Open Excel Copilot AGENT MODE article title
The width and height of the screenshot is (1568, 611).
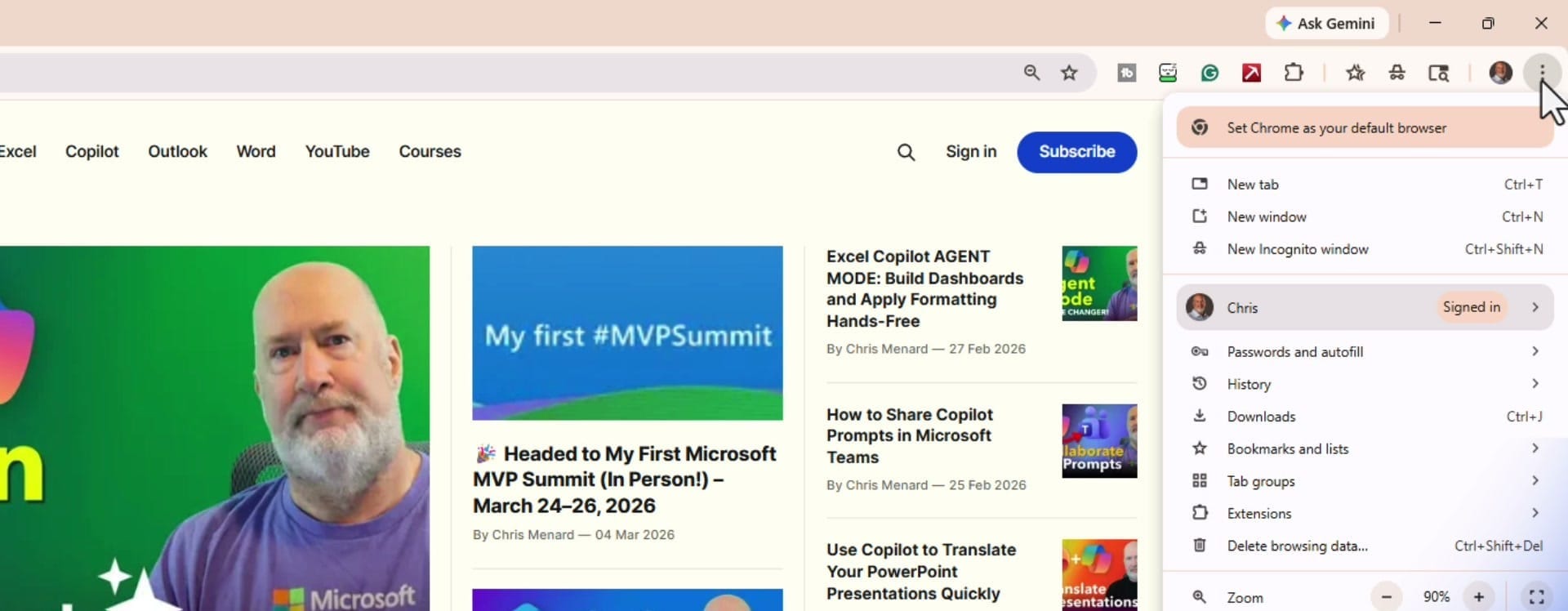click(x=924, y=288)
